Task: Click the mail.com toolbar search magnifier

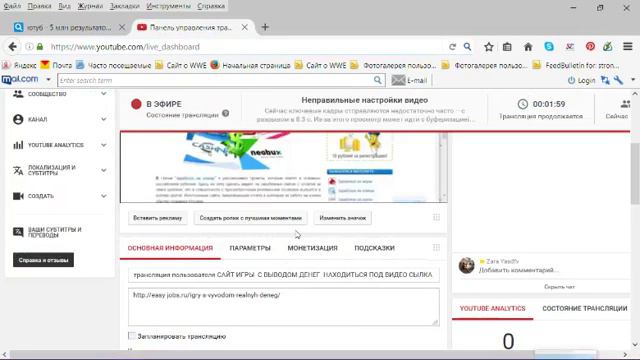Action: point(378,80)
